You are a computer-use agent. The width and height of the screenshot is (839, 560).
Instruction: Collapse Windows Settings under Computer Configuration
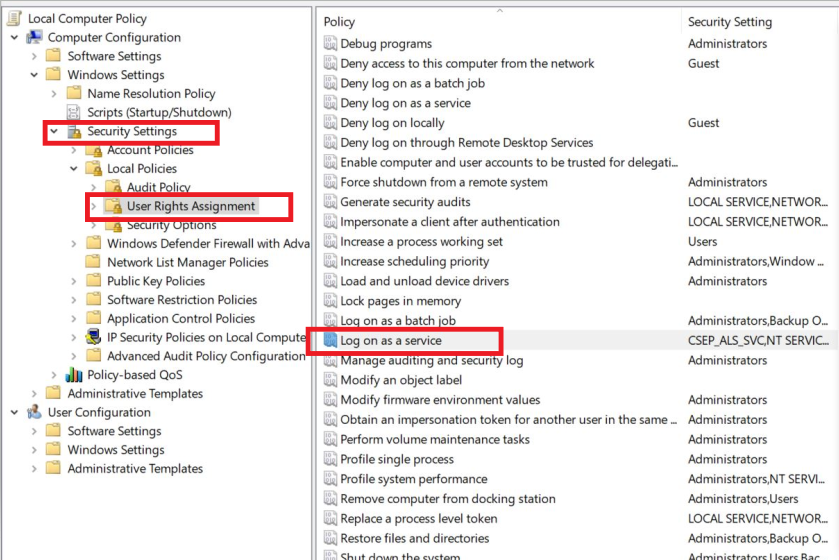[34, 75]
